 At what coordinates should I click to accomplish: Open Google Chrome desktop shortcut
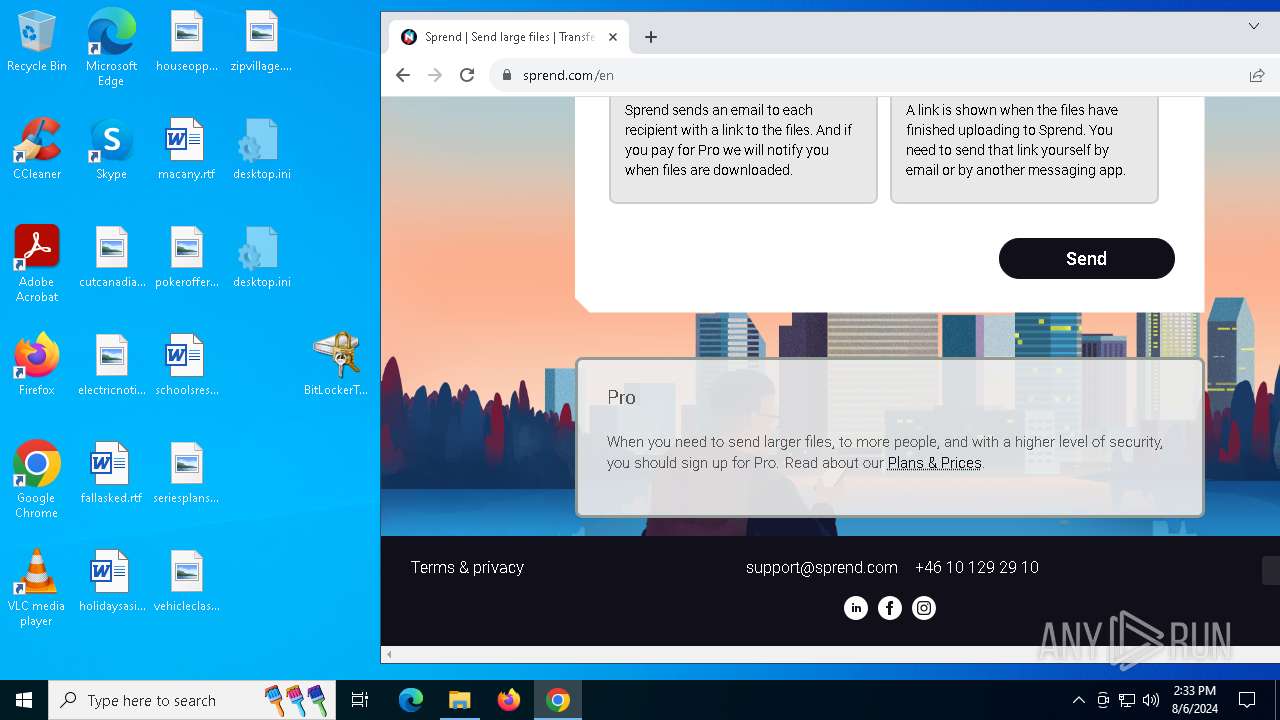click(37, 480)
